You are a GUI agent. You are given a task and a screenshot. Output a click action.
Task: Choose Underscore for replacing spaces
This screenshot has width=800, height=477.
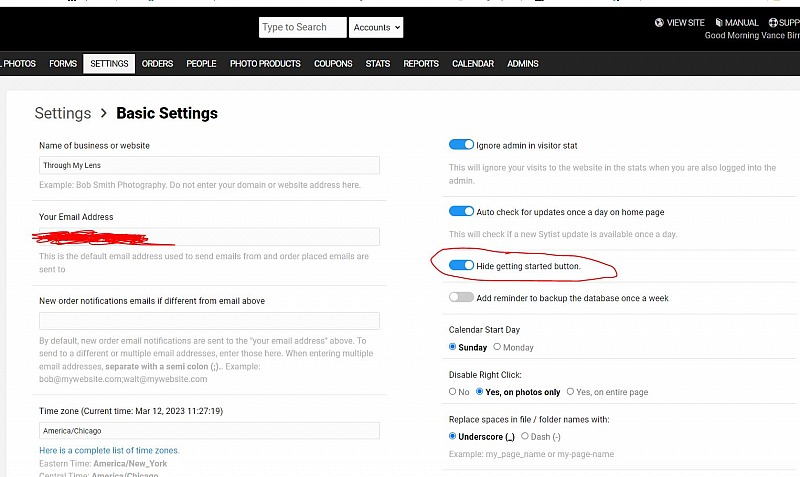click(452, 436)
